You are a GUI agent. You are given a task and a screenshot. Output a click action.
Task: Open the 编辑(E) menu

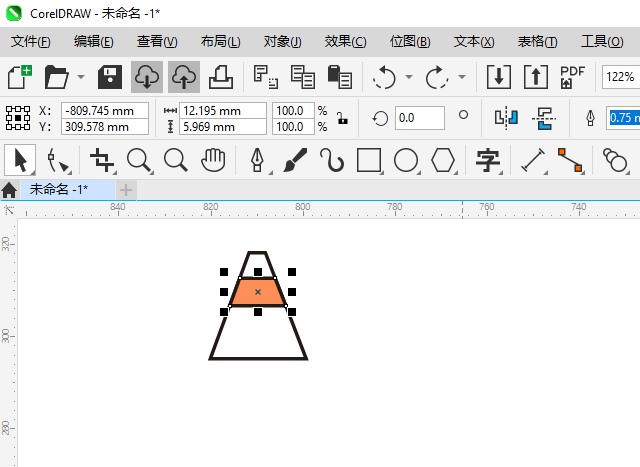[x=93, y=42]
